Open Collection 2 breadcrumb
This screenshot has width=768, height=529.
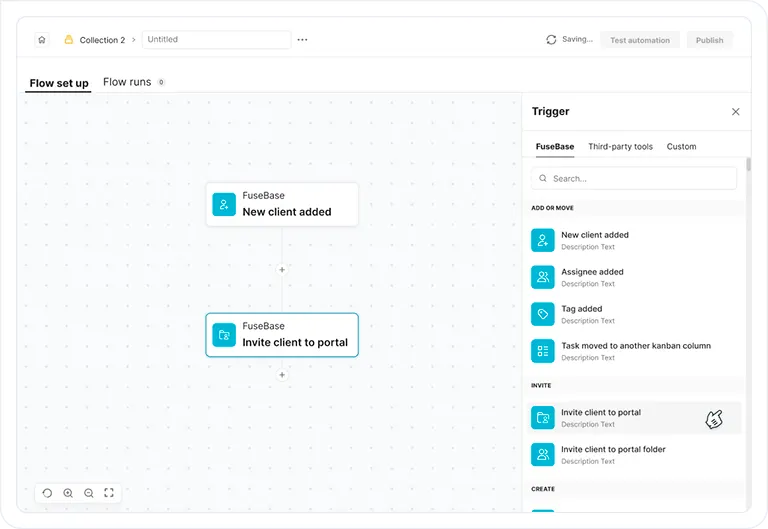point(102,40)
